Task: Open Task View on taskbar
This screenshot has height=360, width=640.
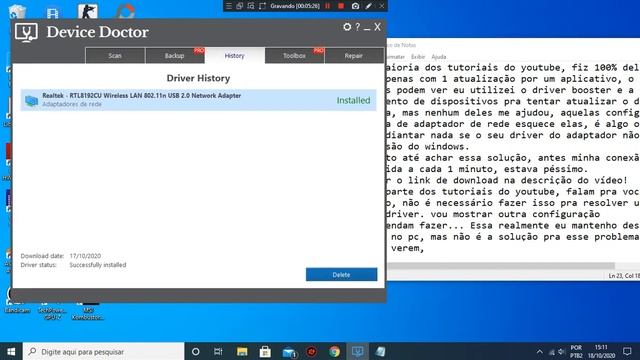Action: [218, 351]
